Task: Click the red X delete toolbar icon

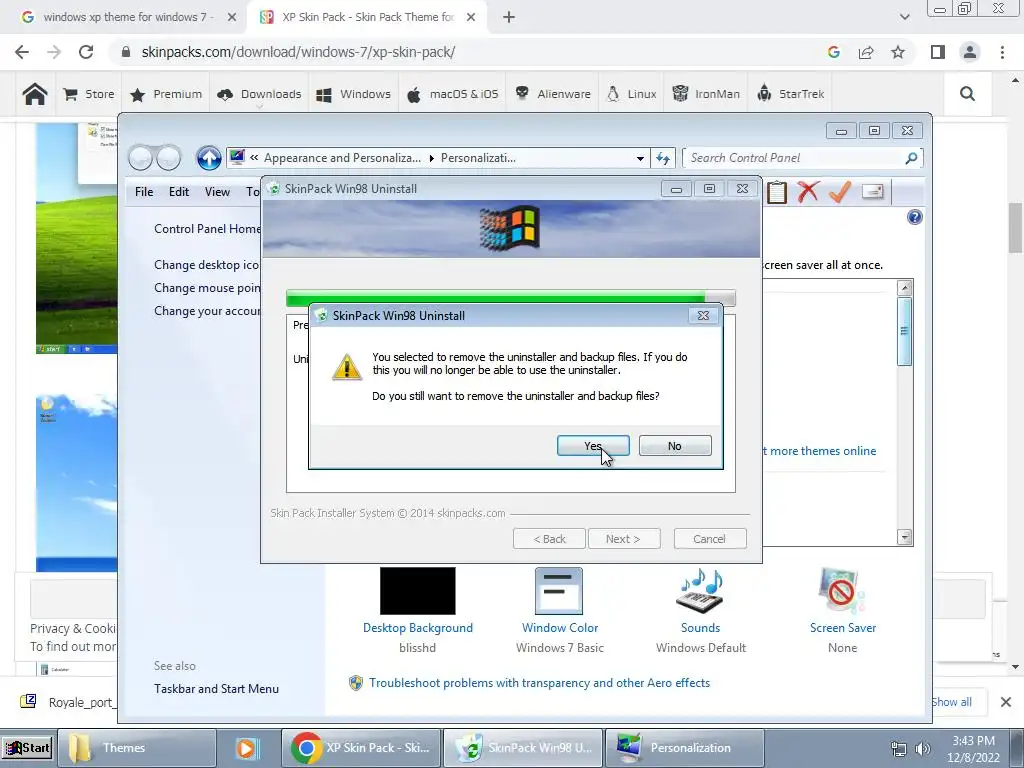Action: pos(808,191)
